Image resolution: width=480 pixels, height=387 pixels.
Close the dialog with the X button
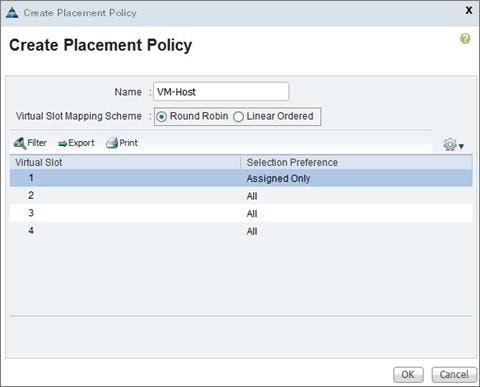(469, 10)
